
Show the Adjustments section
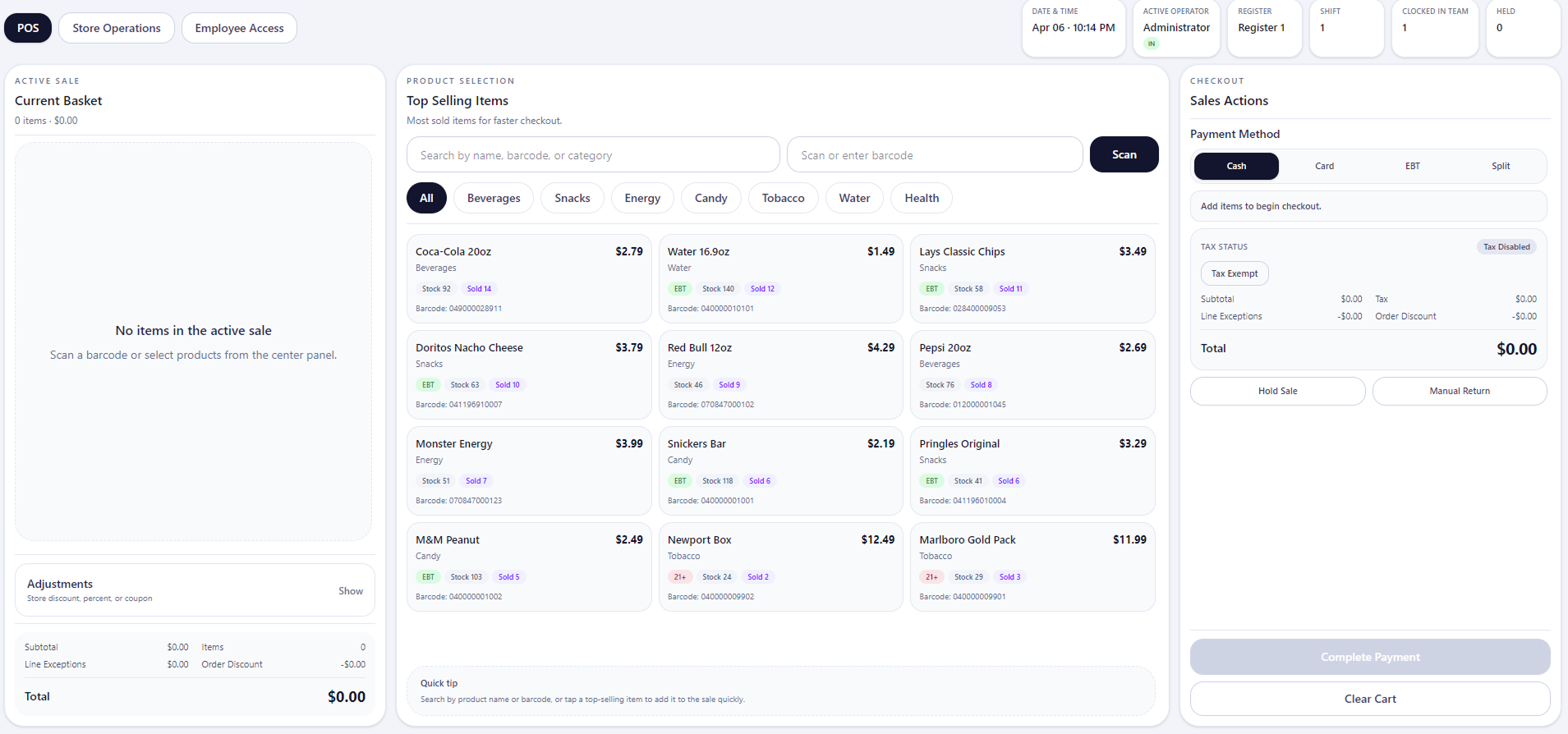coord(350,591)
